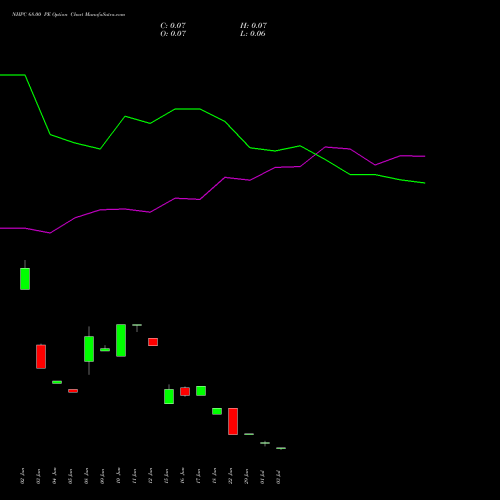The height and width of the screenshot is (500, 500).
Task: Click the large red candlestick for 22 Jun
Action: coord(233,421)
